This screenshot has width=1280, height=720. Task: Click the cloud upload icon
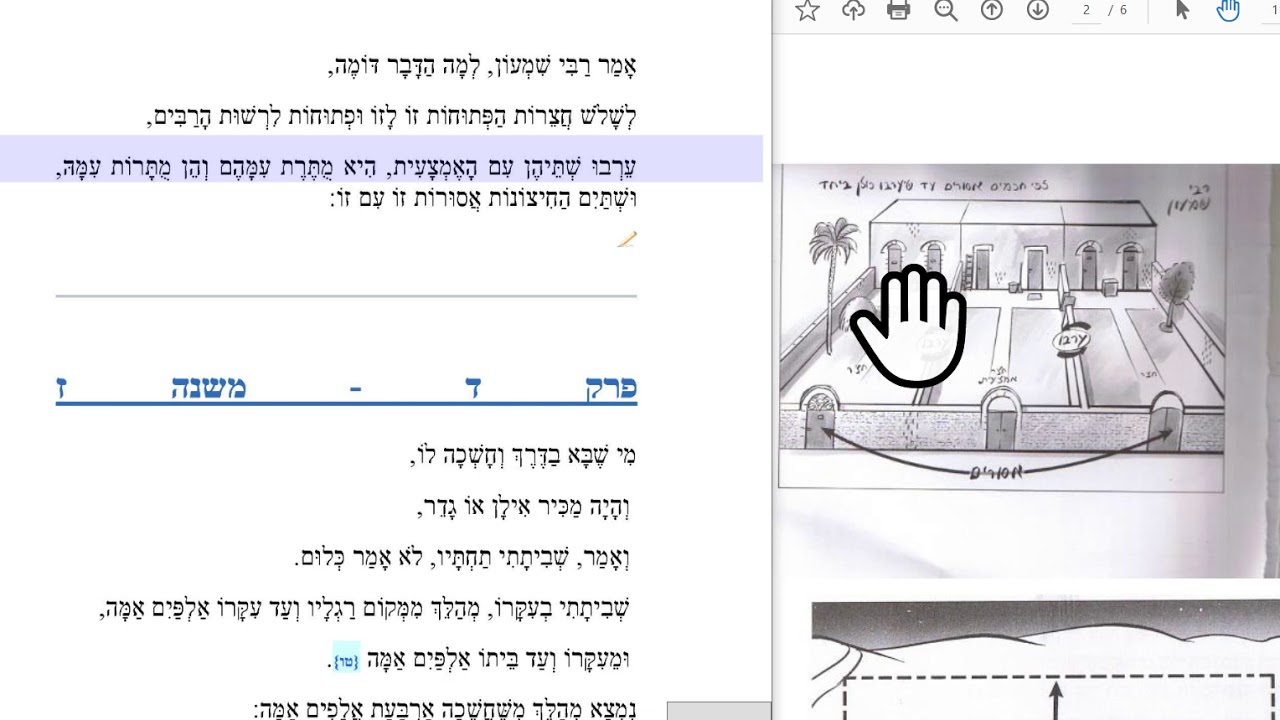point(853,10)
